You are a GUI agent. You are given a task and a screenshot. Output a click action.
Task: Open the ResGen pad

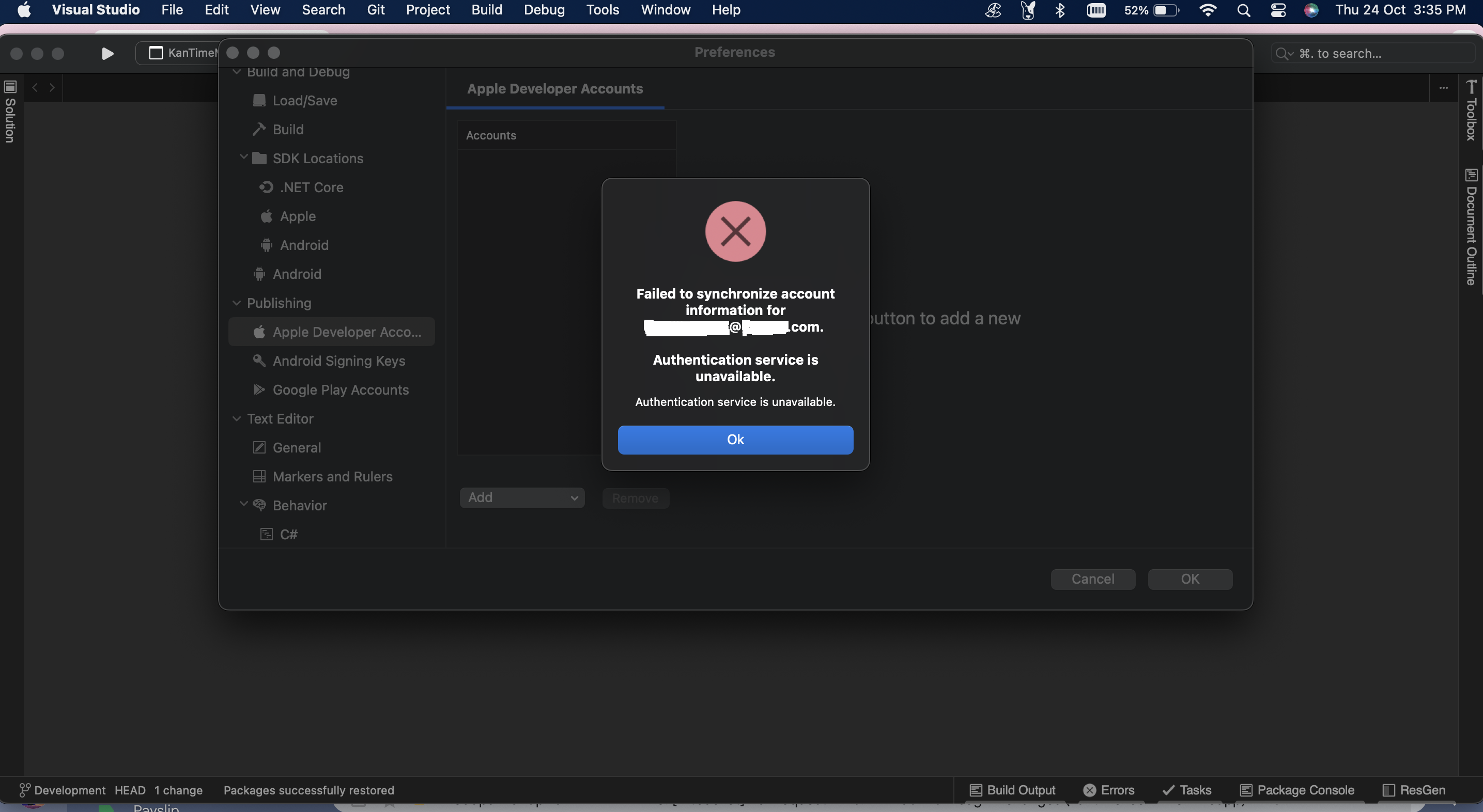[1414, 790]
